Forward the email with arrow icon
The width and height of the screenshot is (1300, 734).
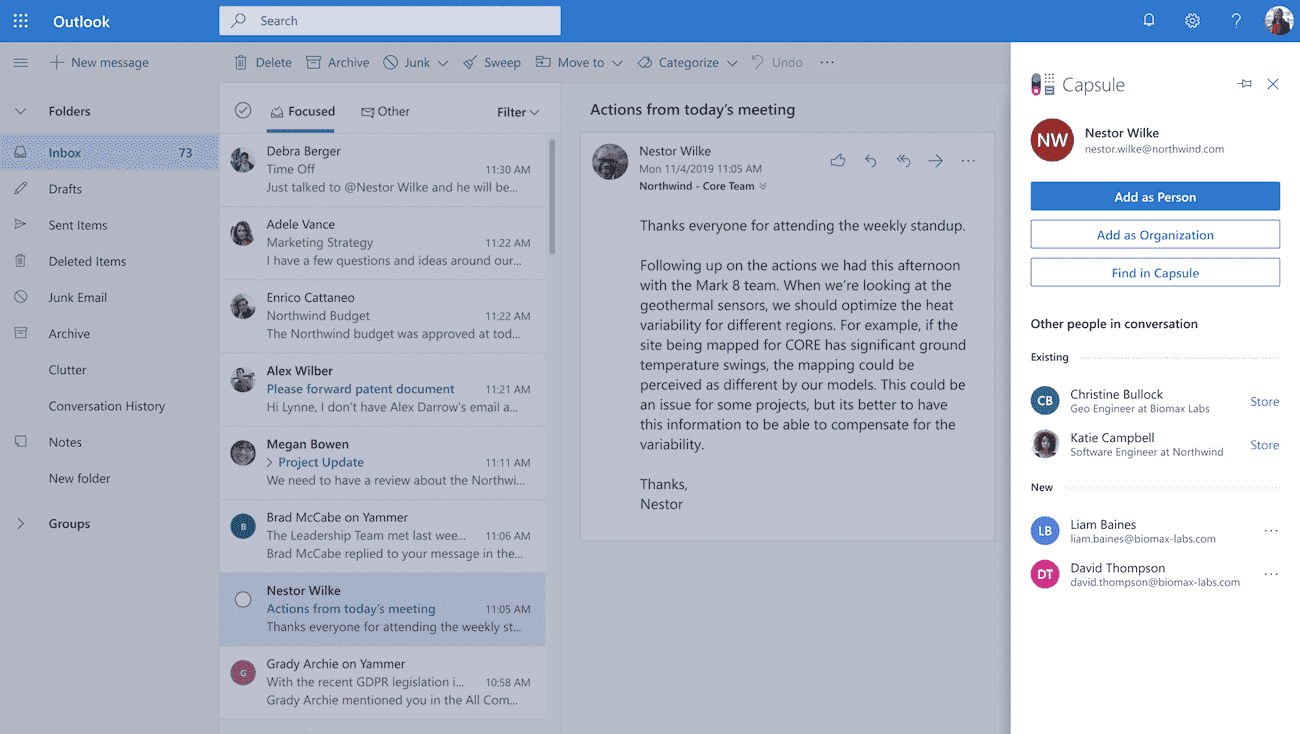pos(936,160)
